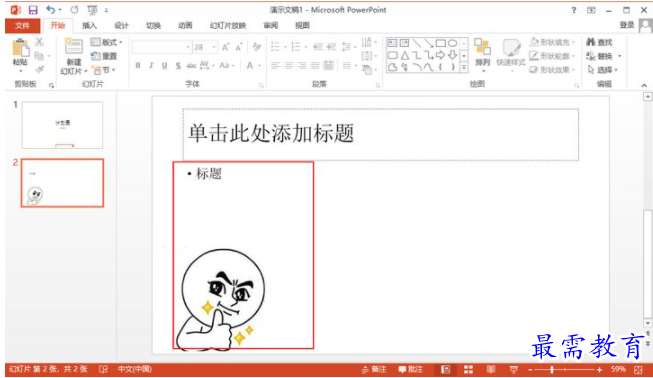
Task: Start Slide Show view icon in status bar
Action: tap(513, 369)
